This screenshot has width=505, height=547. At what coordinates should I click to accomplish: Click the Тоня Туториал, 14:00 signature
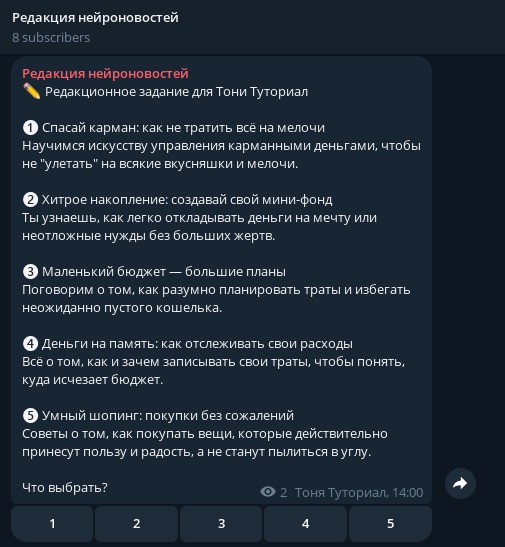click(x=359, y=493)
